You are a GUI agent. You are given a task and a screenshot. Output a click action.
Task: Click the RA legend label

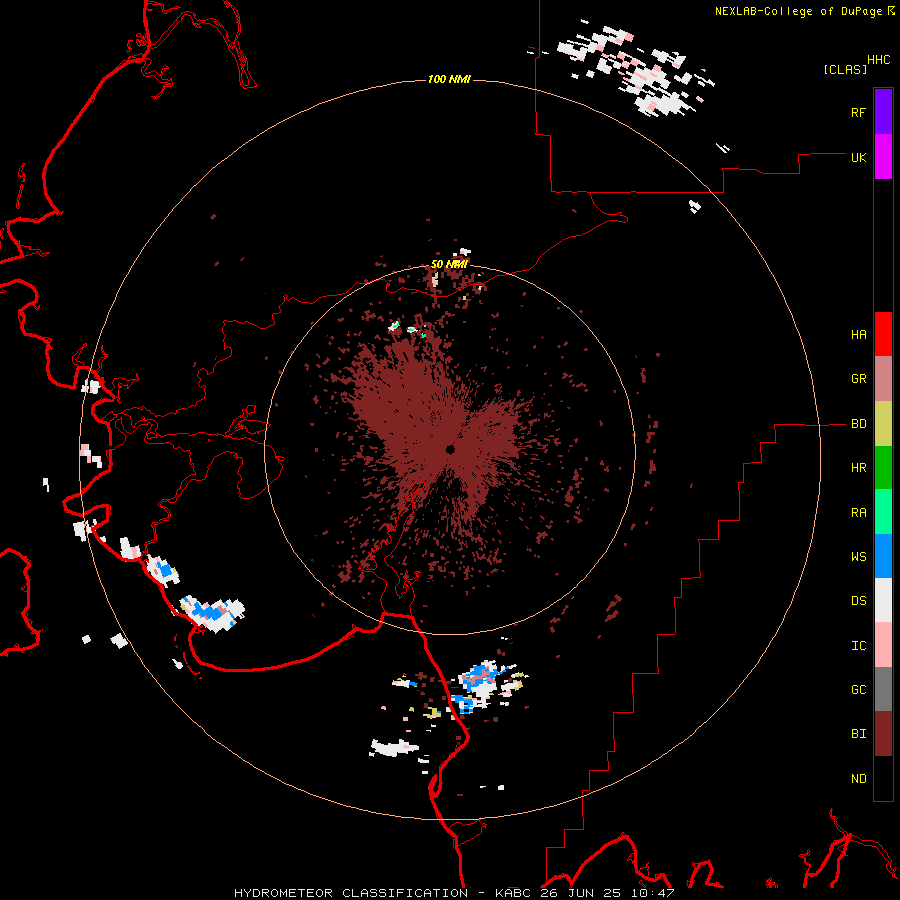click(858, 513)
